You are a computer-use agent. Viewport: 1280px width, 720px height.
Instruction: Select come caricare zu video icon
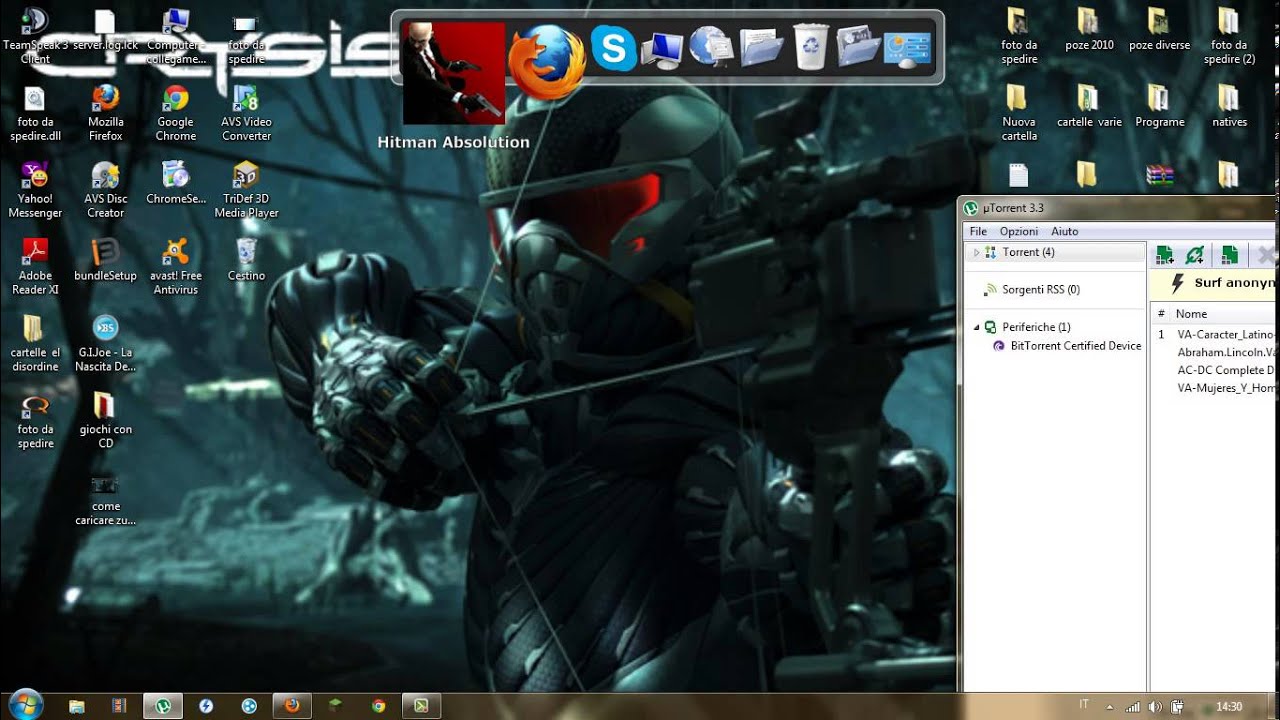click(x=106, y=500)
